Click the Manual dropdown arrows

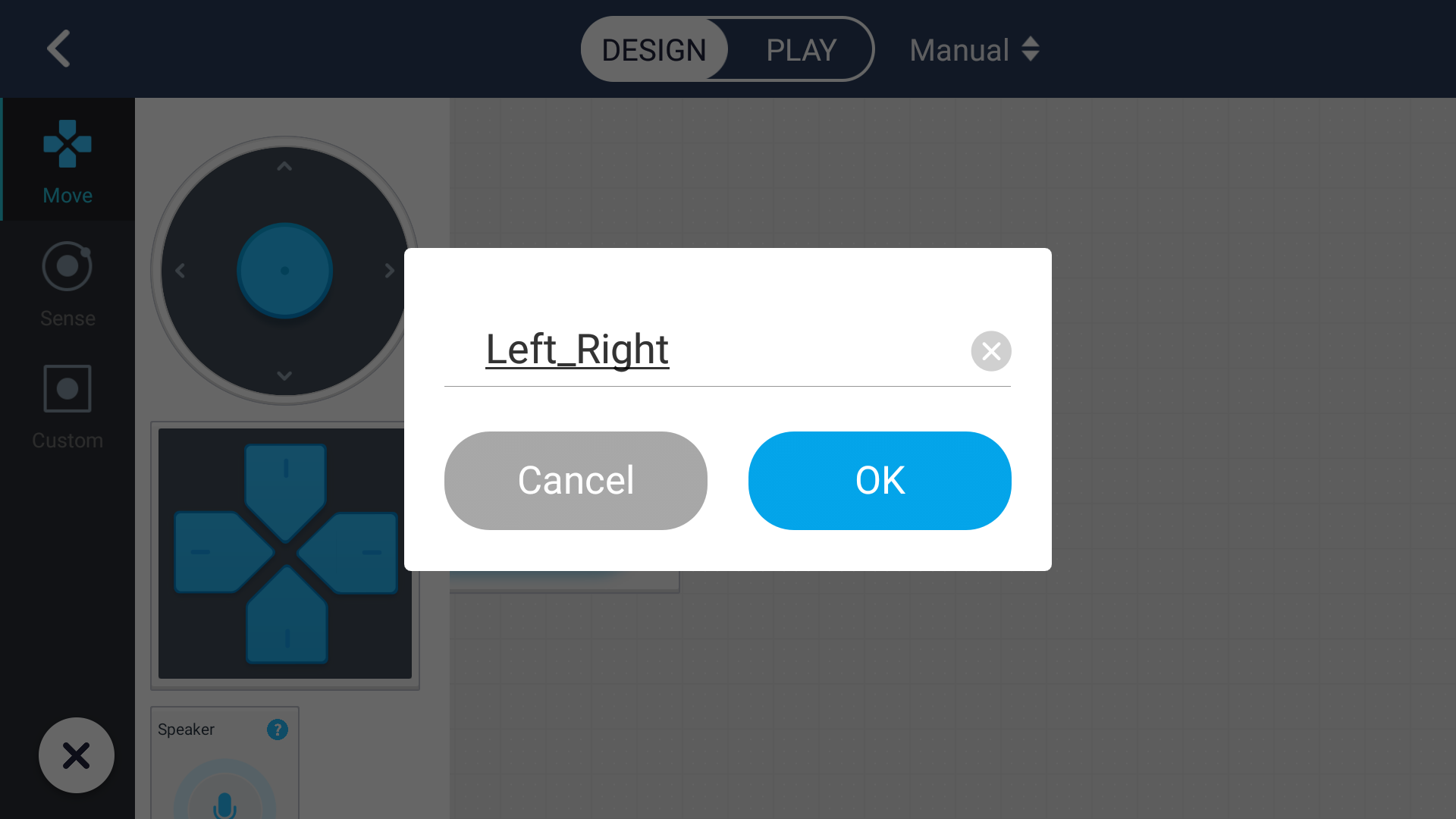pos(1030,49)
